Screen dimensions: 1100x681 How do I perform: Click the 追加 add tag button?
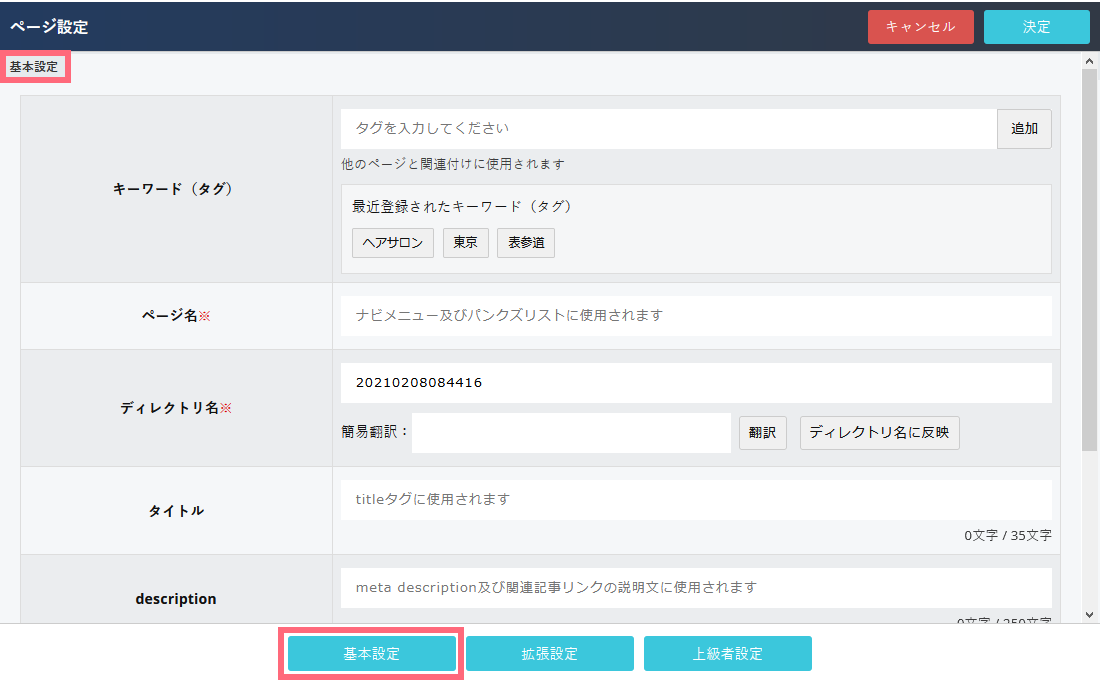(x=1024, y=129)
